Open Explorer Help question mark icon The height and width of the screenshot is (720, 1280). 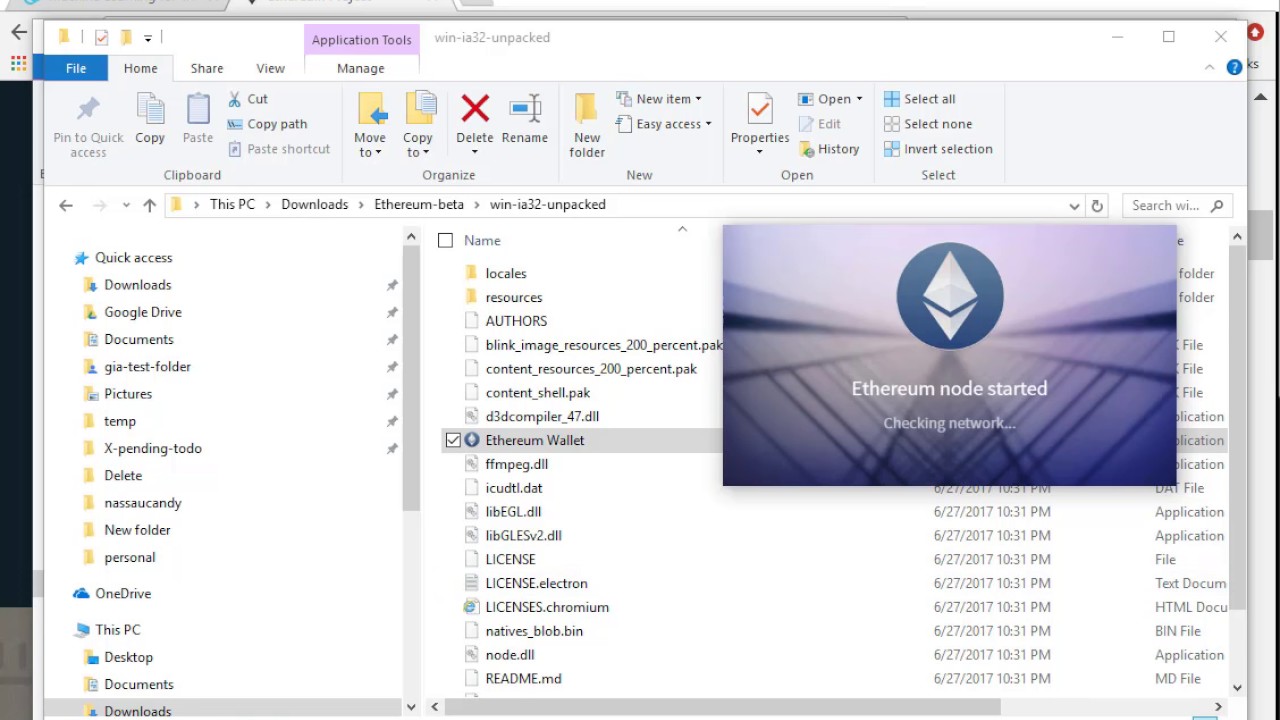[x=1234, y=67]
